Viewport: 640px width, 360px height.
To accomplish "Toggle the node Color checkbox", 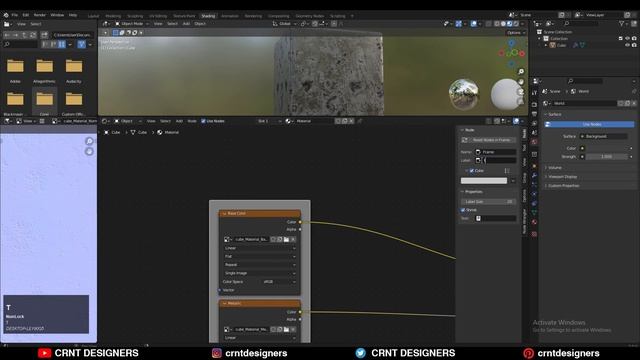I will (472, 171).
